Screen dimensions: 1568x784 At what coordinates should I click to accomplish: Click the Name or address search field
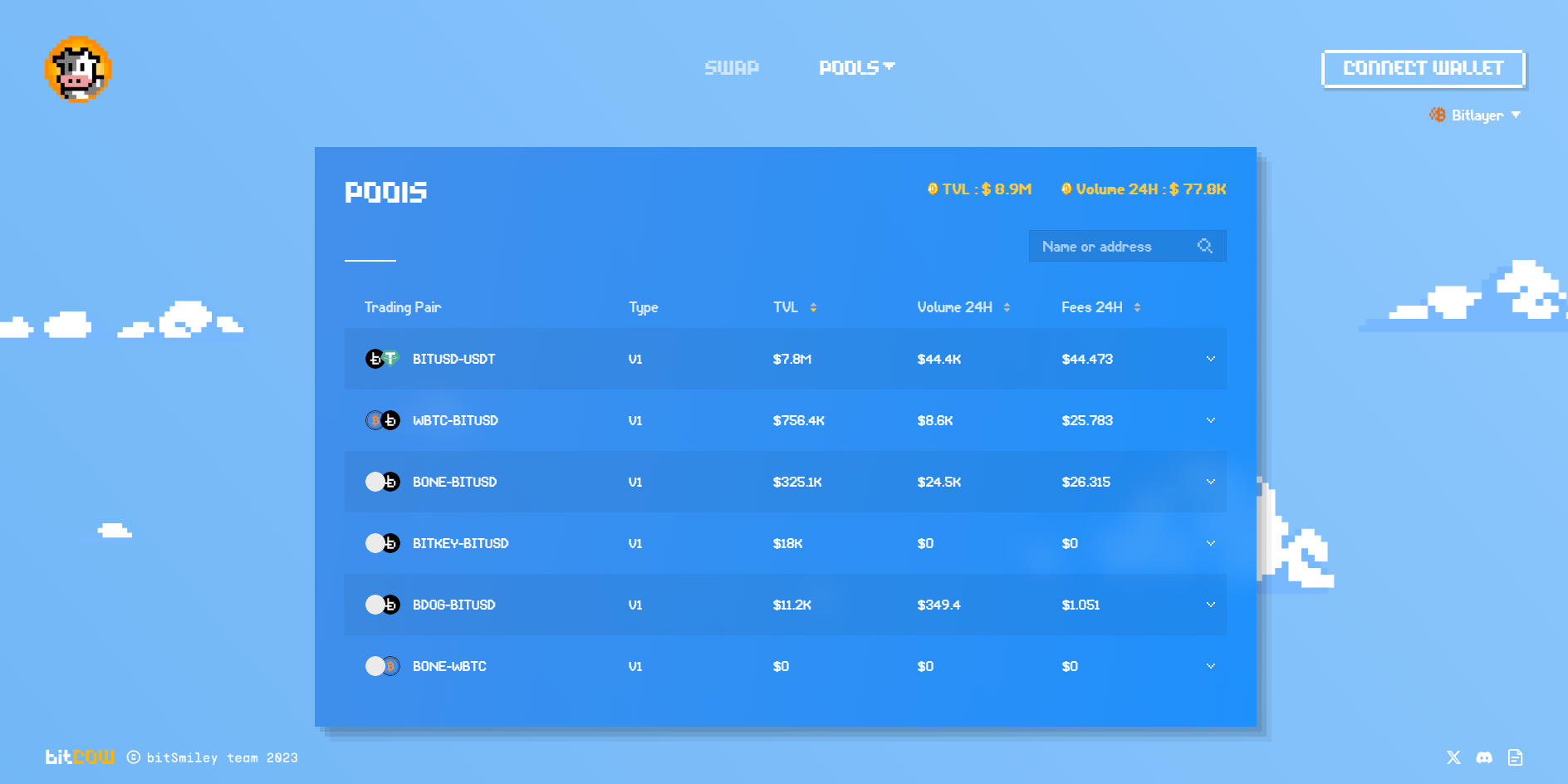click(x=1127, y=246)
